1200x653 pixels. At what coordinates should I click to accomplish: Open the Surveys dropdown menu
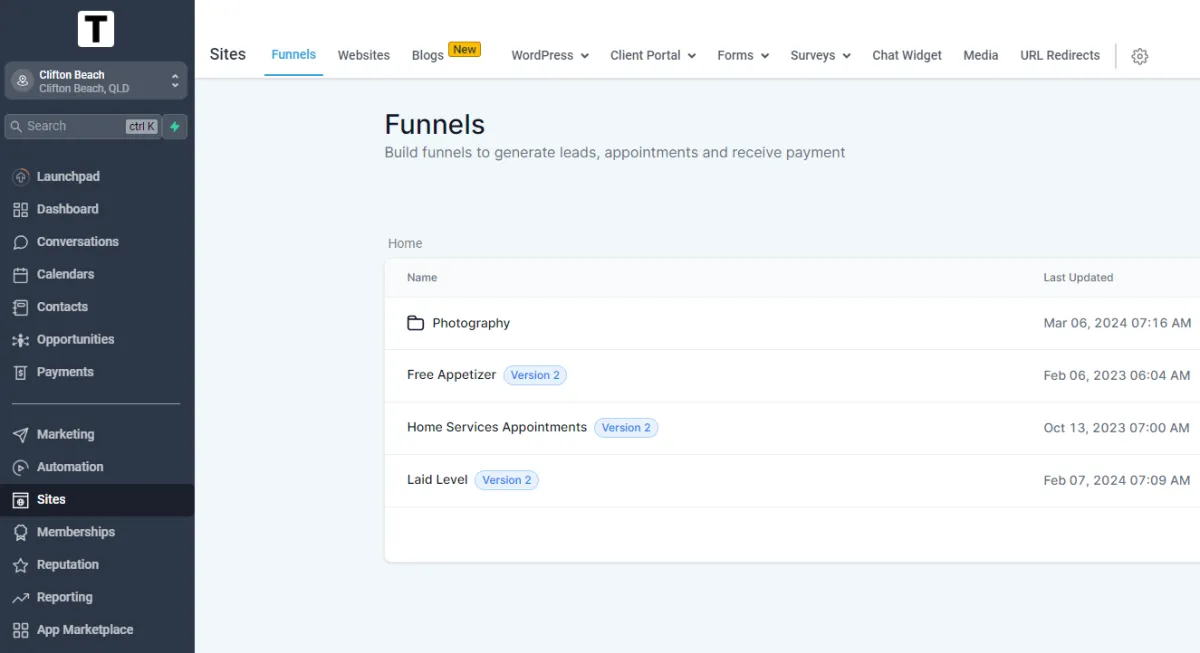click(x=820, y=56)
